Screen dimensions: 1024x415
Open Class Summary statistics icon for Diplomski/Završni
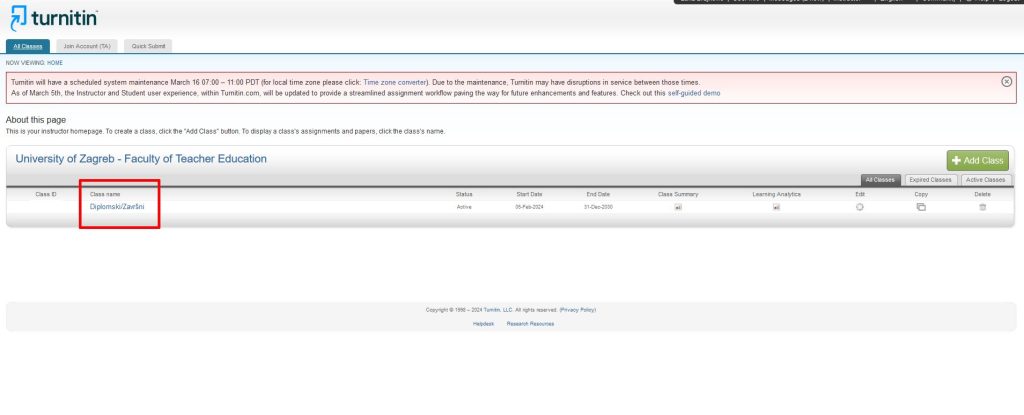coord(677,207)
